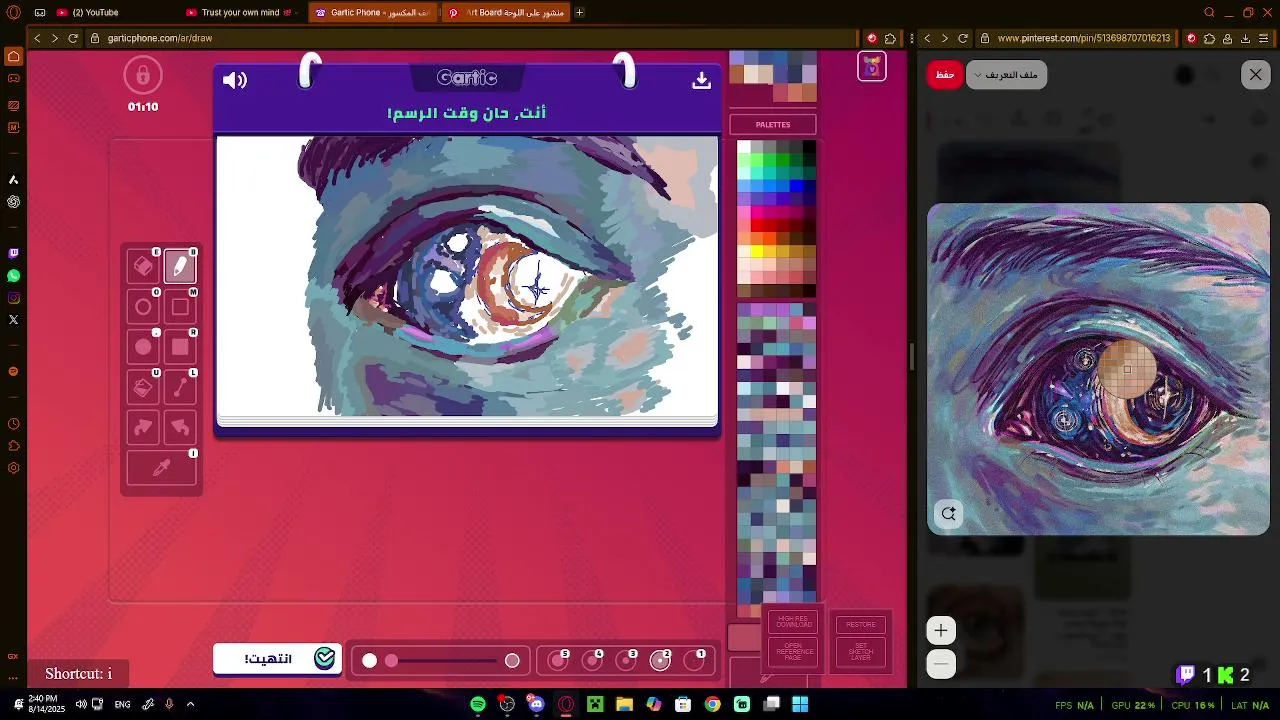Zoom in with Pinterest plus button
The height and width of the screenshot is (720, 1280).
[941, 630]
